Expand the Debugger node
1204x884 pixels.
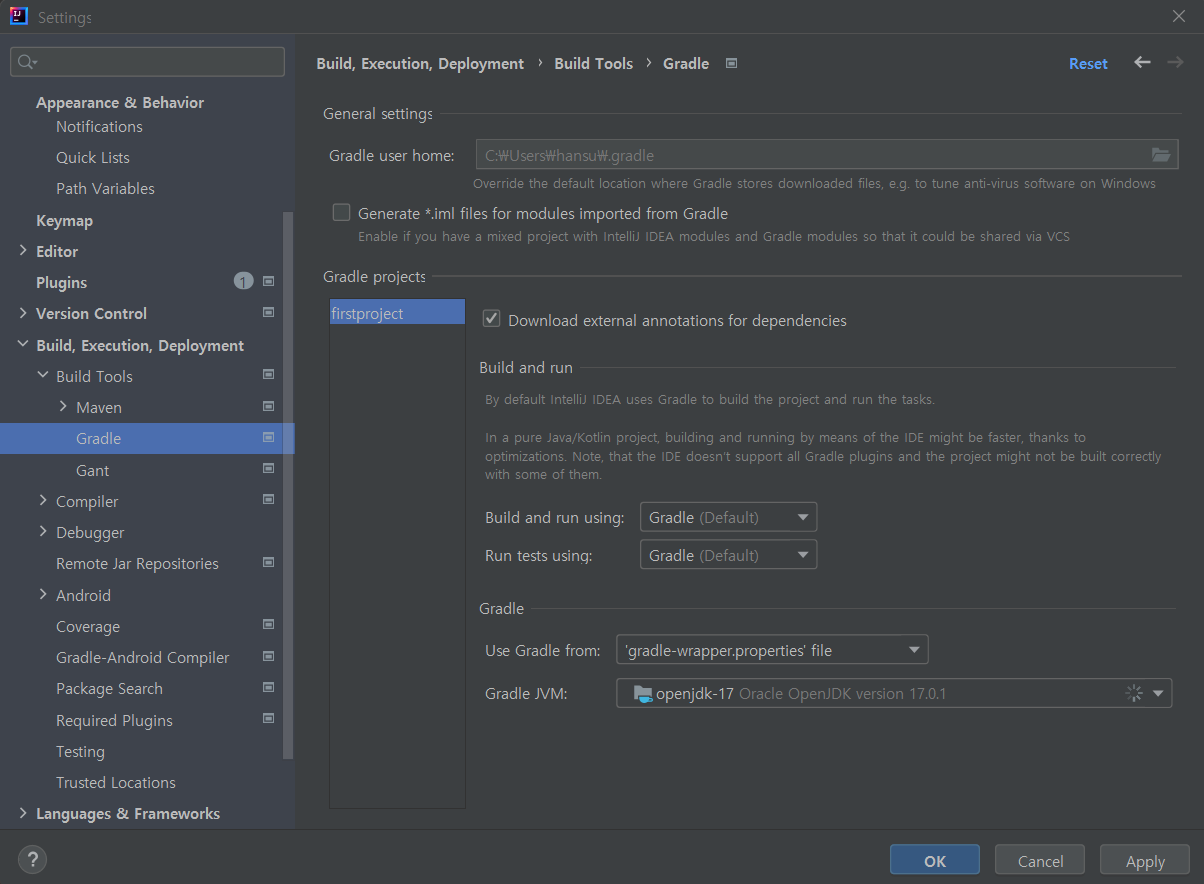click(43, 532)
